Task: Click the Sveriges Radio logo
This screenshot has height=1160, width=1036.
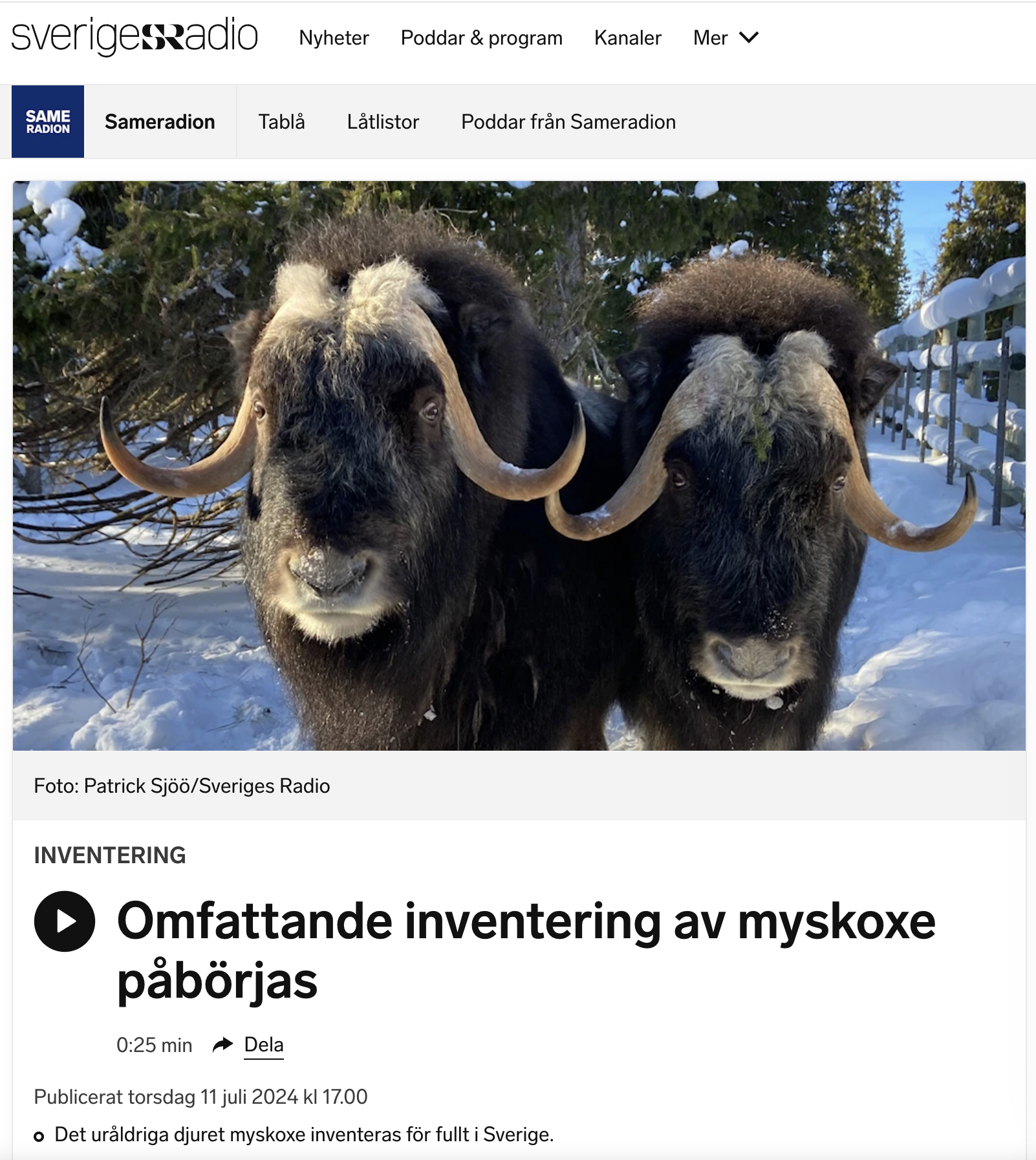Action: (x=135, y=37)
